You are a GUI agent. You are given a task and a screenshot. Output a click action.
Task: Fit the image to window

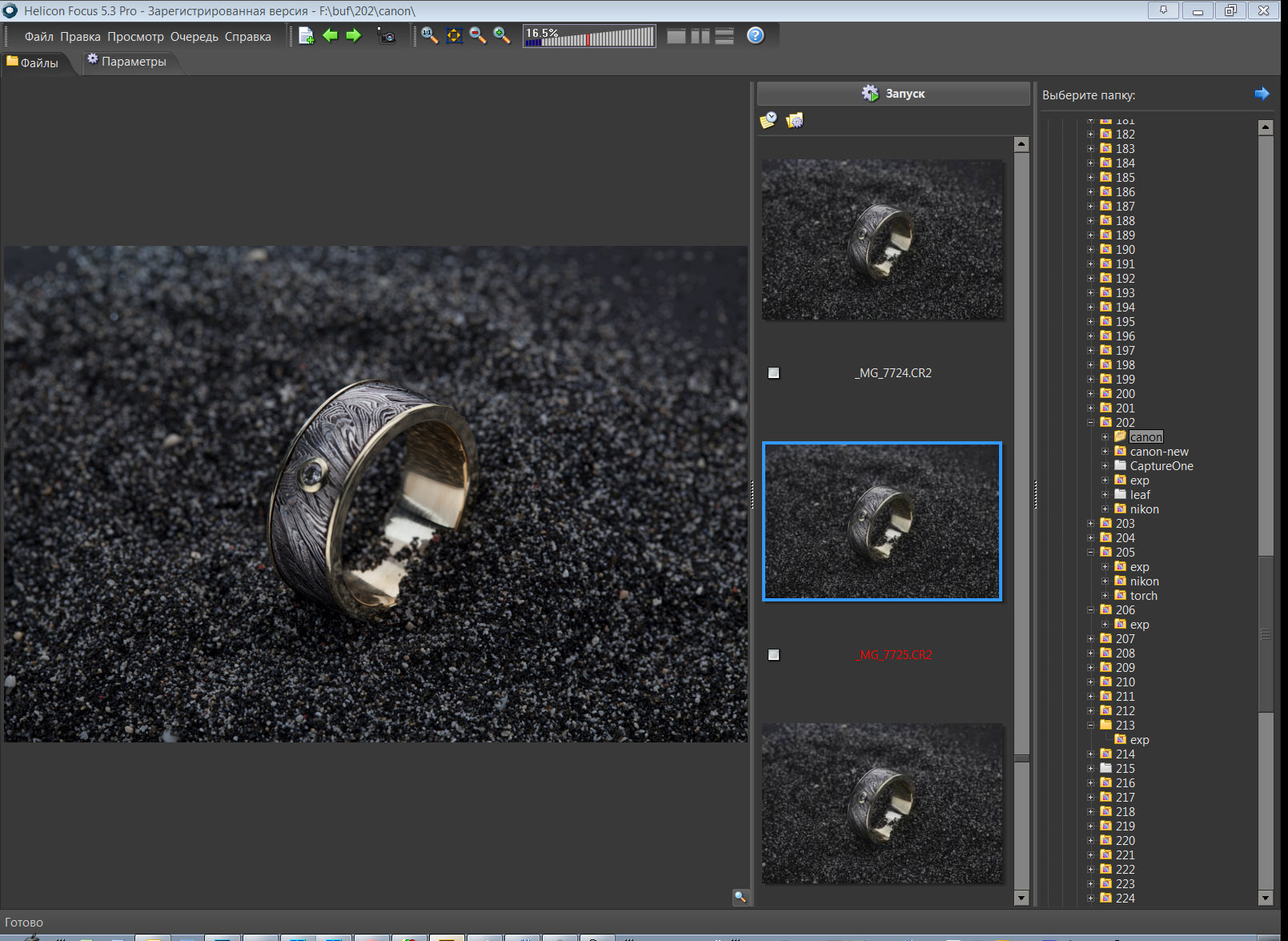454,36
